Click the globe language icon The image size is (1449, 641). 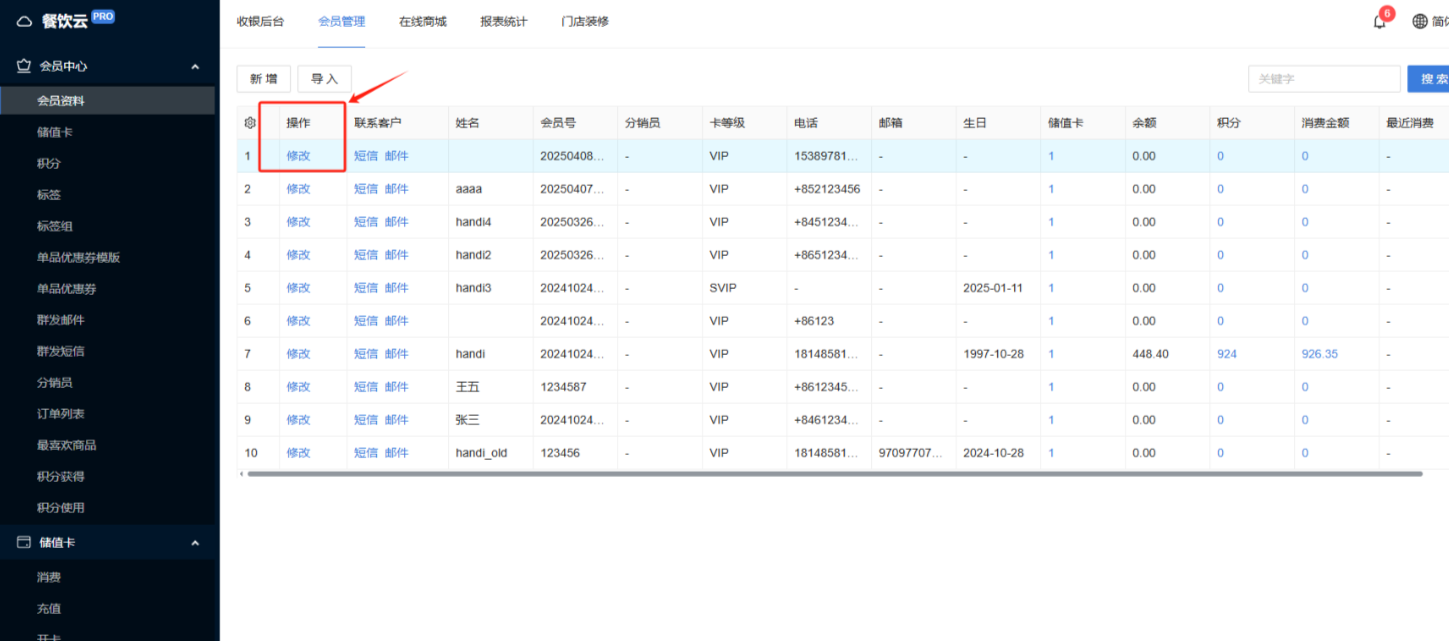coord(1420,21)
